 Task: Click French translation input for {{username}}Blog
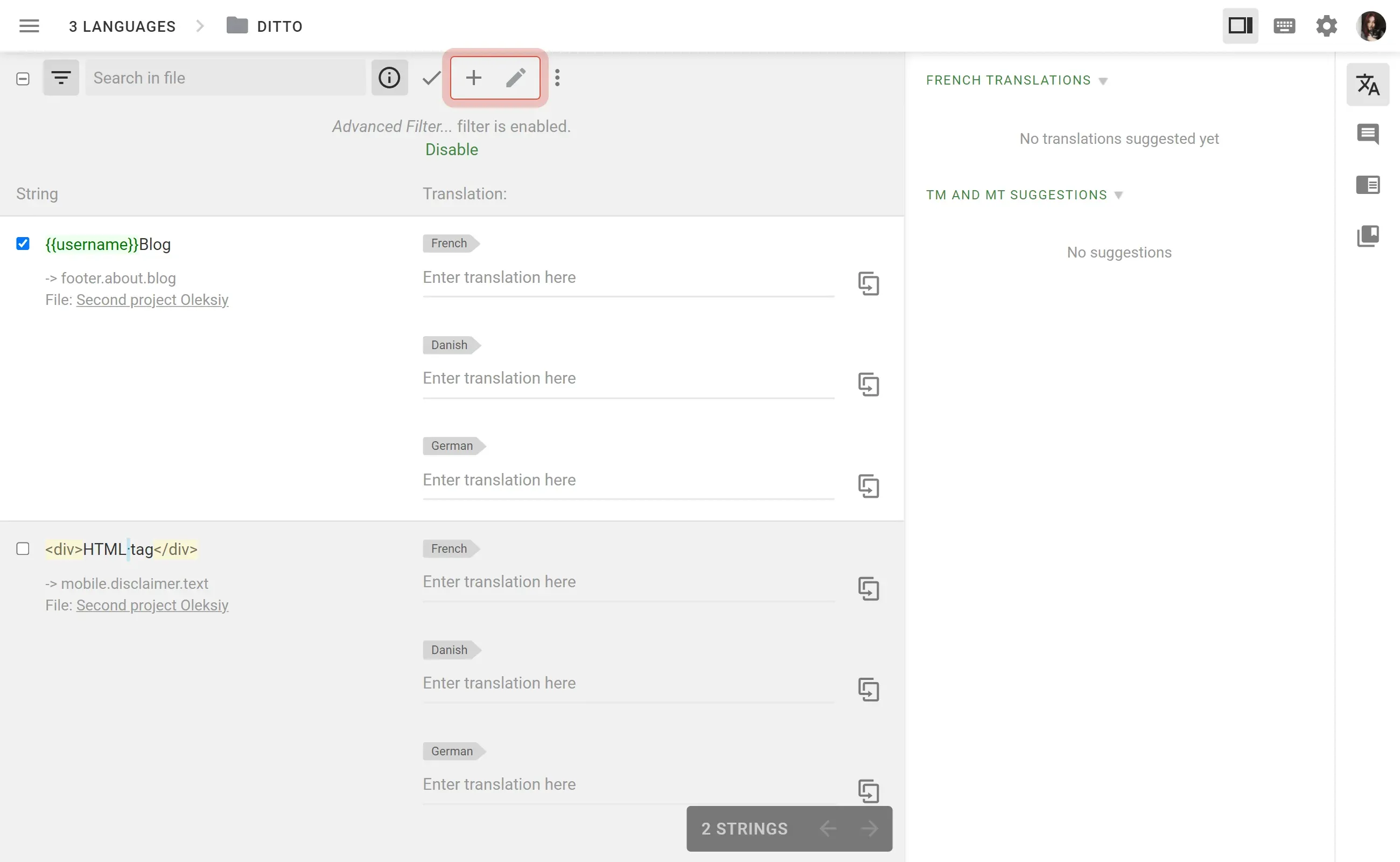point(628,277)
